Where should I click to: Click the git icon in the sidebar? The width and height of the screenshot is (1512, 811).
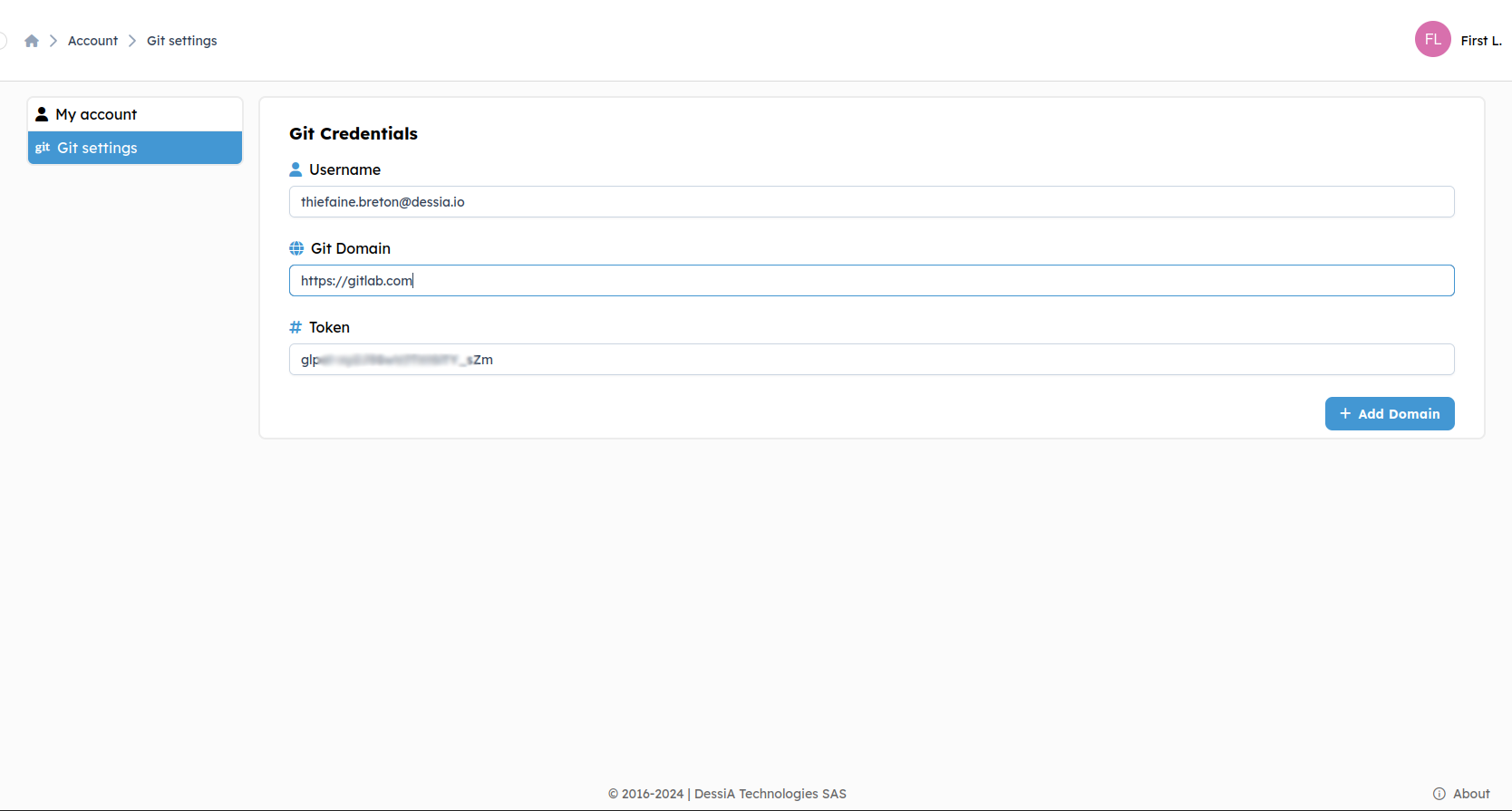(x=43, y=148)
